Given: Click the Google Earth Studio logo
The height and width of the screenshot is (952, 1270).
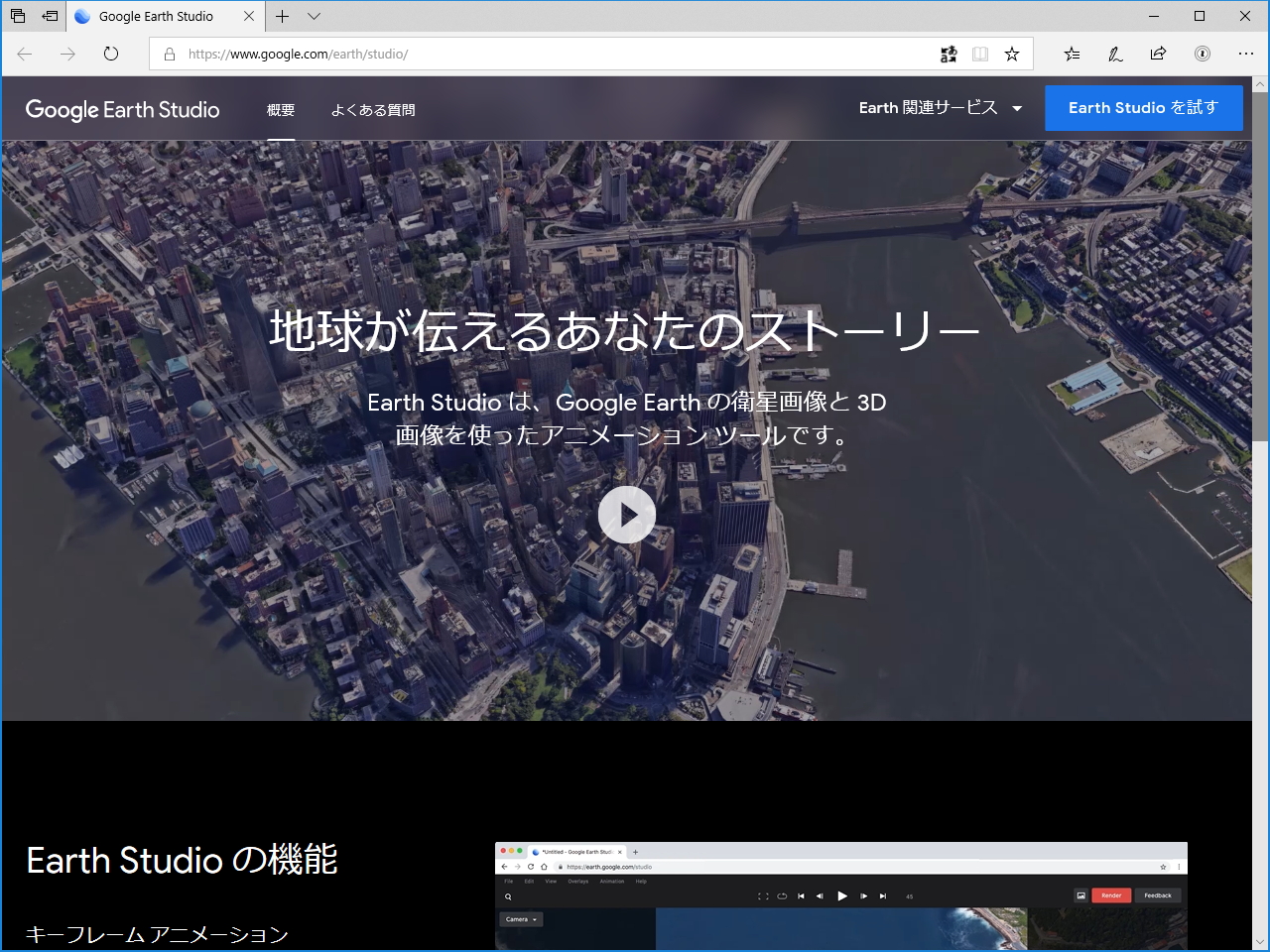Looking at the screenshot, I should point(122,109).
